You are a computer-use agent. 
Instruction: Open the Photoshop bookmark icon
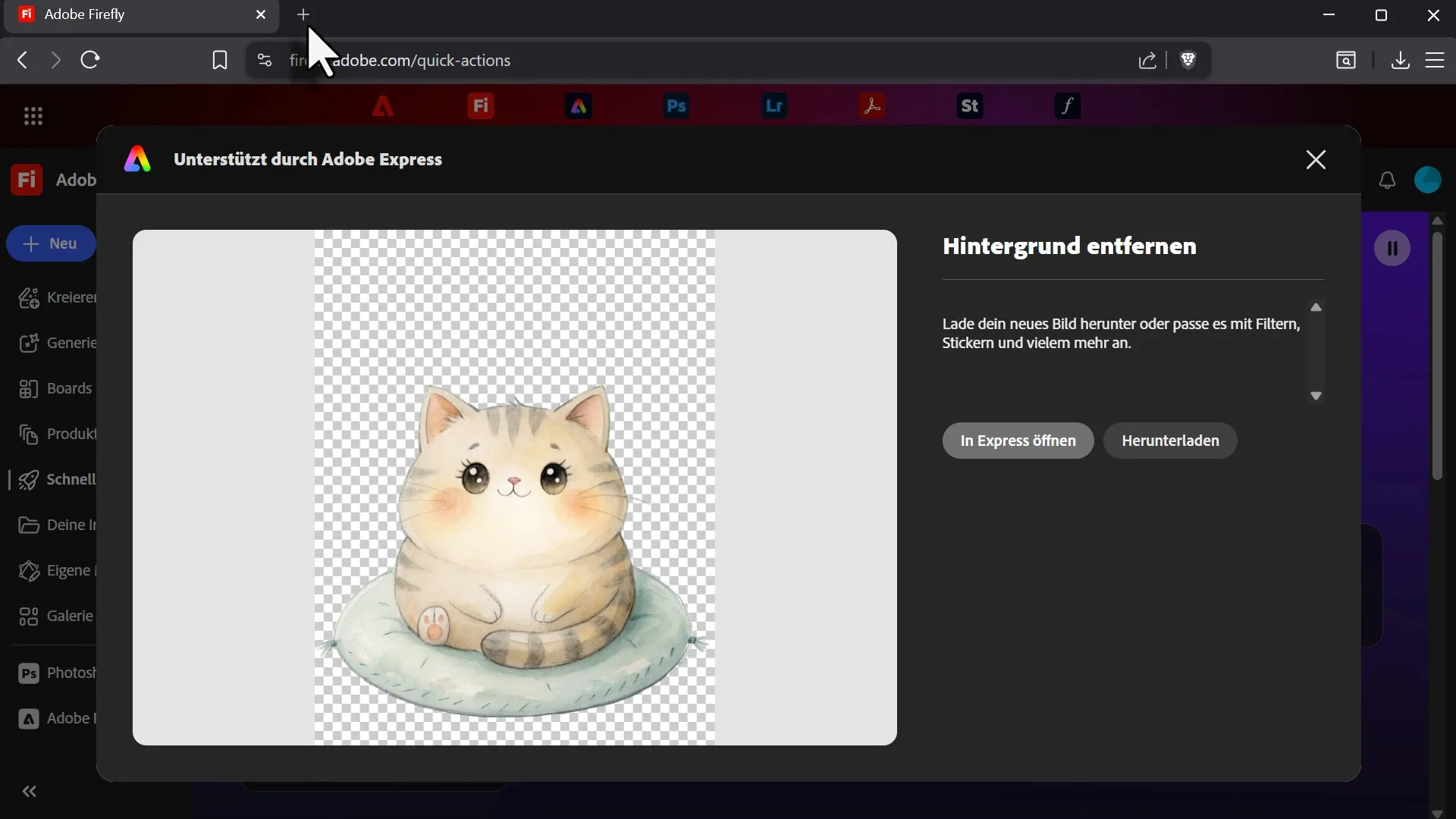(676, 106)
